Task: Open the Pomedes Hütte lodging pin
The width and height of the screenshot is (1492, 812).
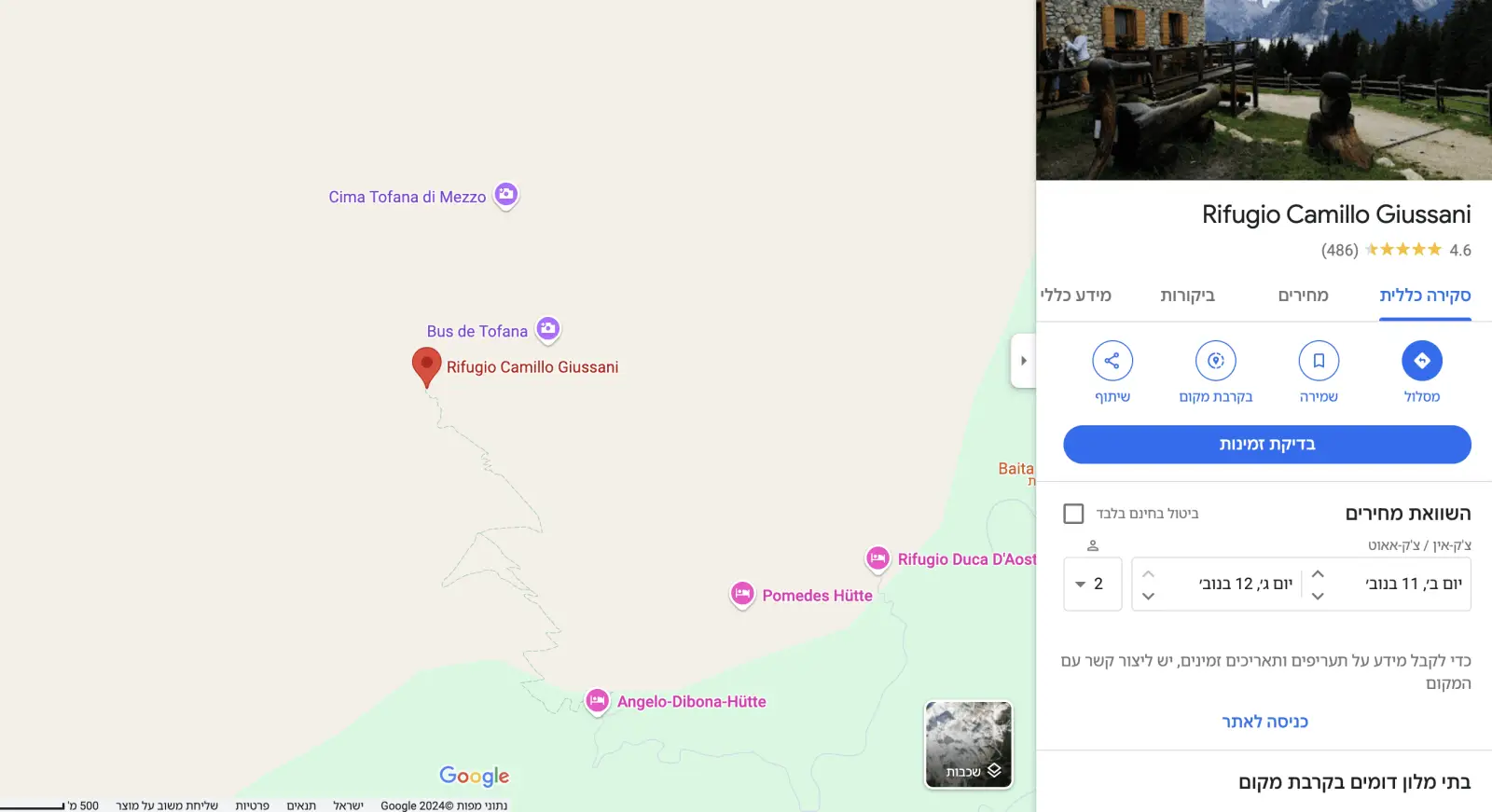Action: coord(742,594)
